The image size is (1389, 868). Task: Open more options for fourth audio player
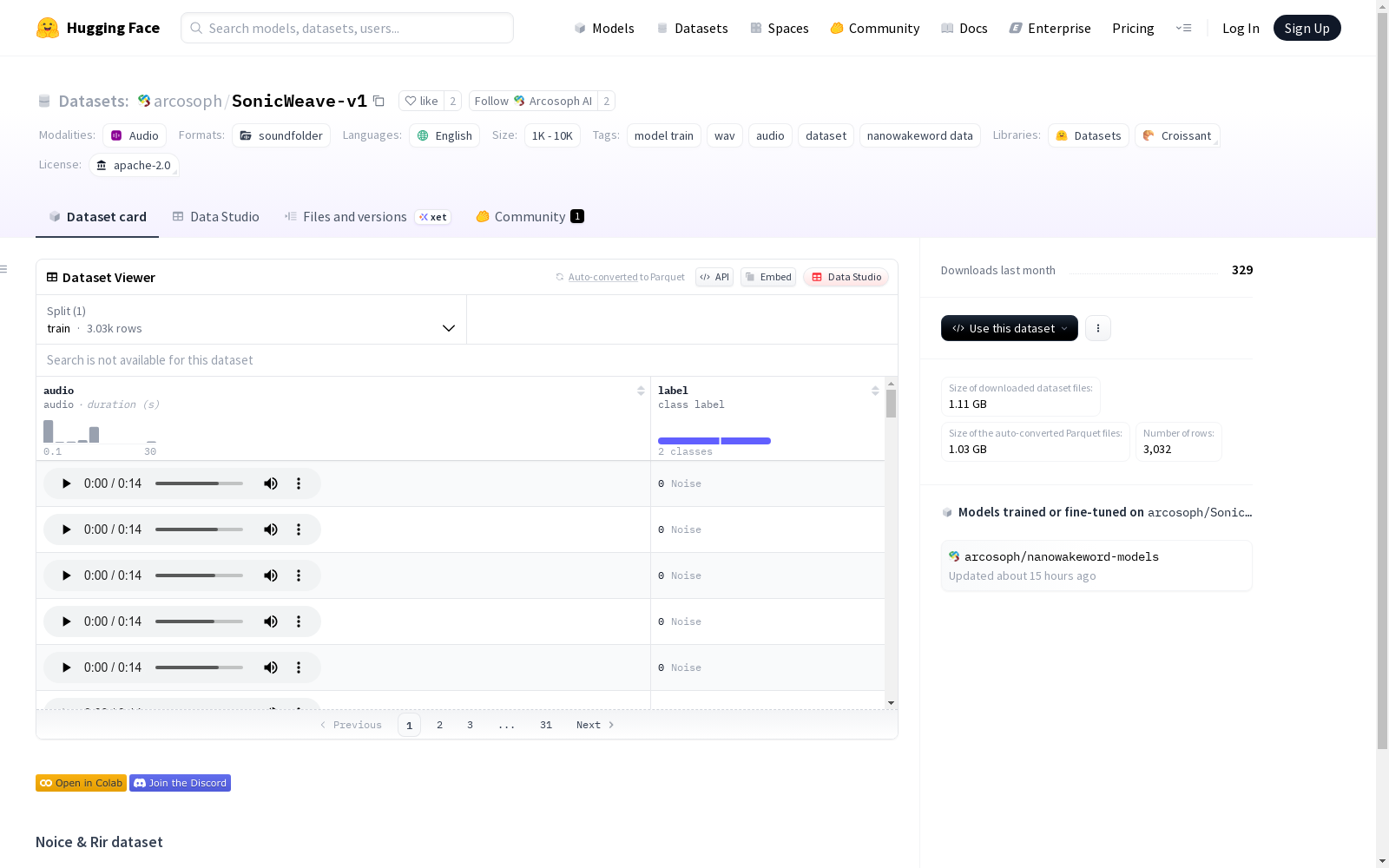coord(299,621)
